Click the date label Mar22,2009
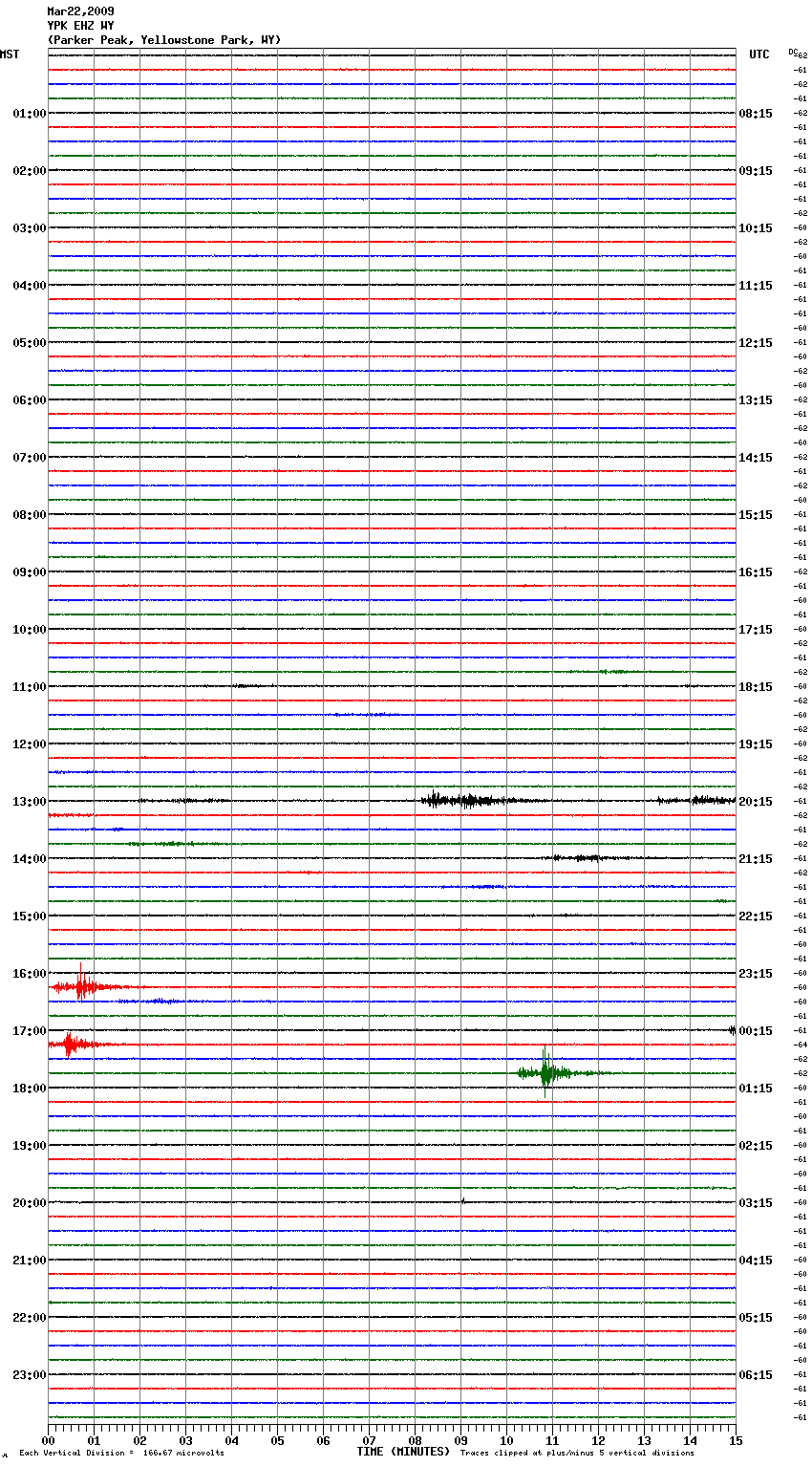 [80, 11]
